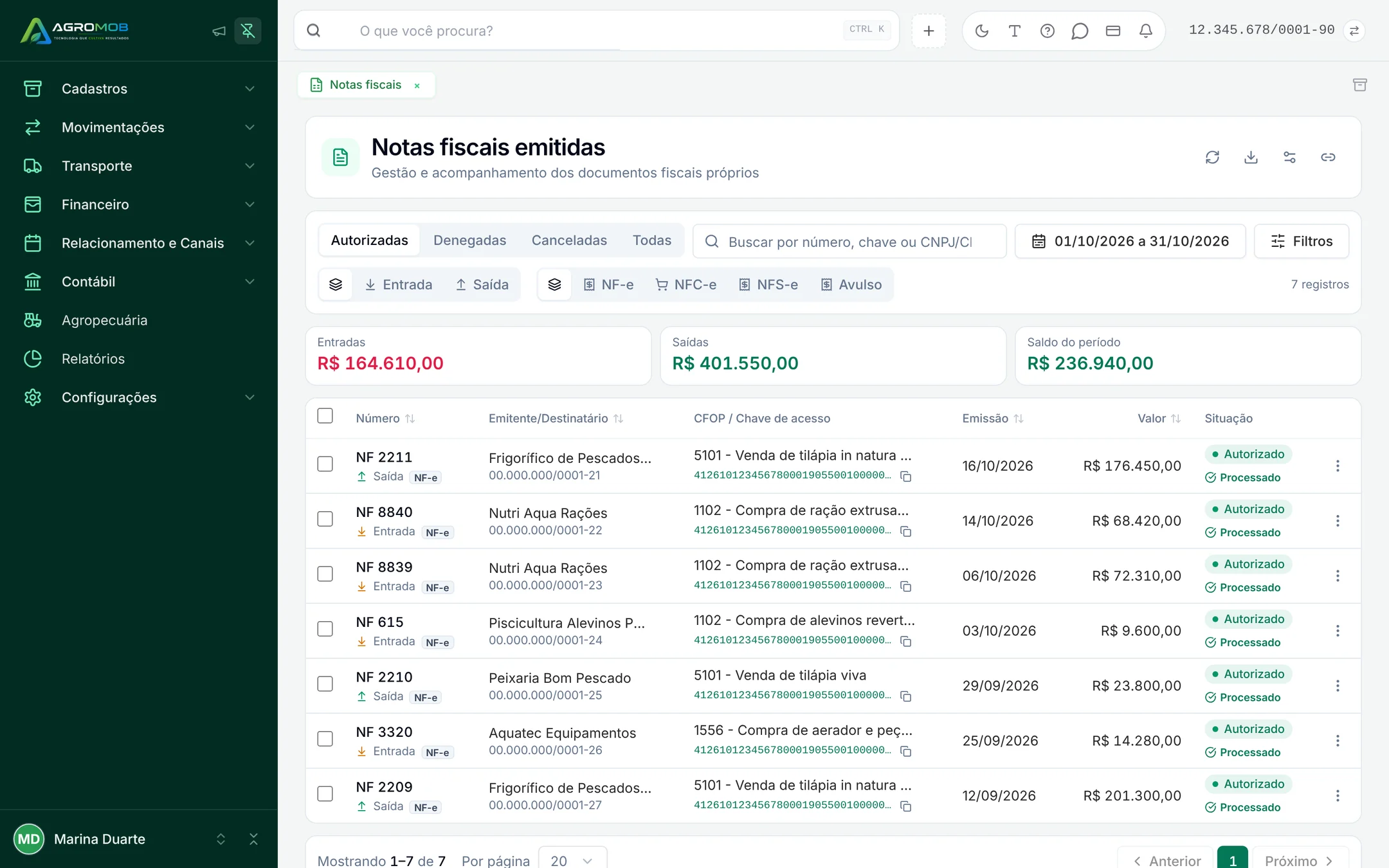The height and width of the screenshot is (868, 1389).
Task: Open row actions menu for NF 8840
Action: [x=1338, y=521]
